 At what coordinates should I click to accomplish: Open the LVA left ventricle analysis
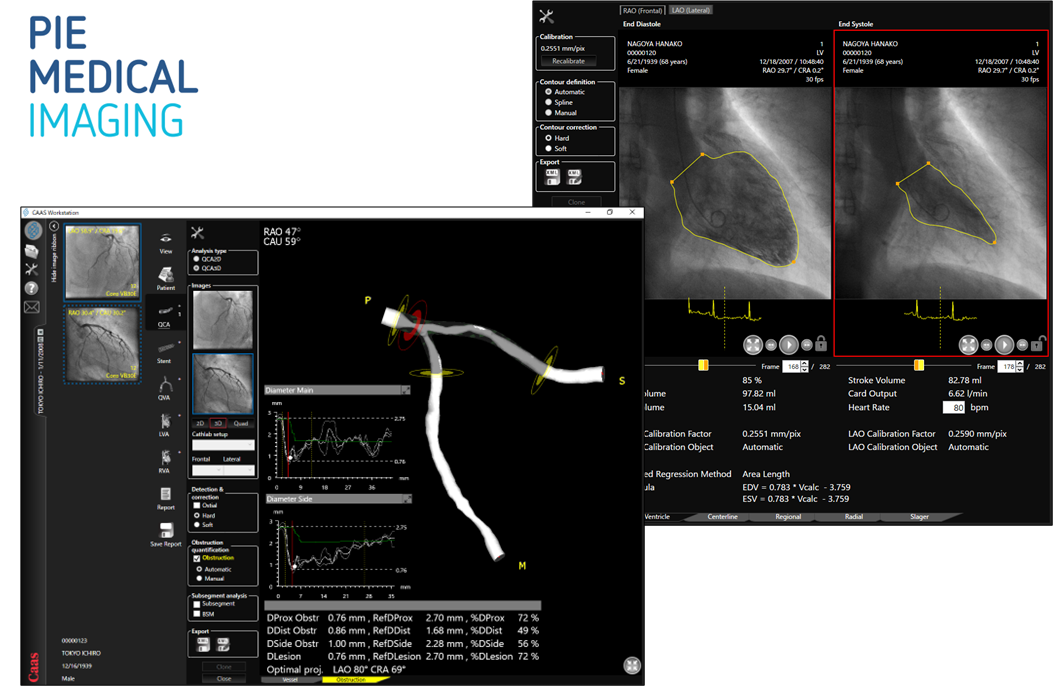point(165,422)
